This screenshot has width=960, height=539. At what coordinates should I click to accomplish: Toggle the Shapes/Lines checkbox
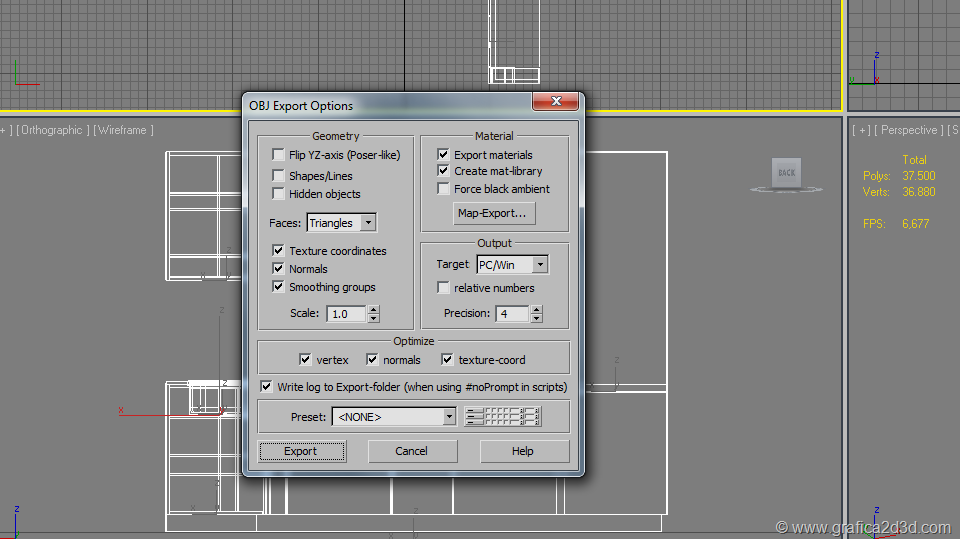(x=278, y=175)
